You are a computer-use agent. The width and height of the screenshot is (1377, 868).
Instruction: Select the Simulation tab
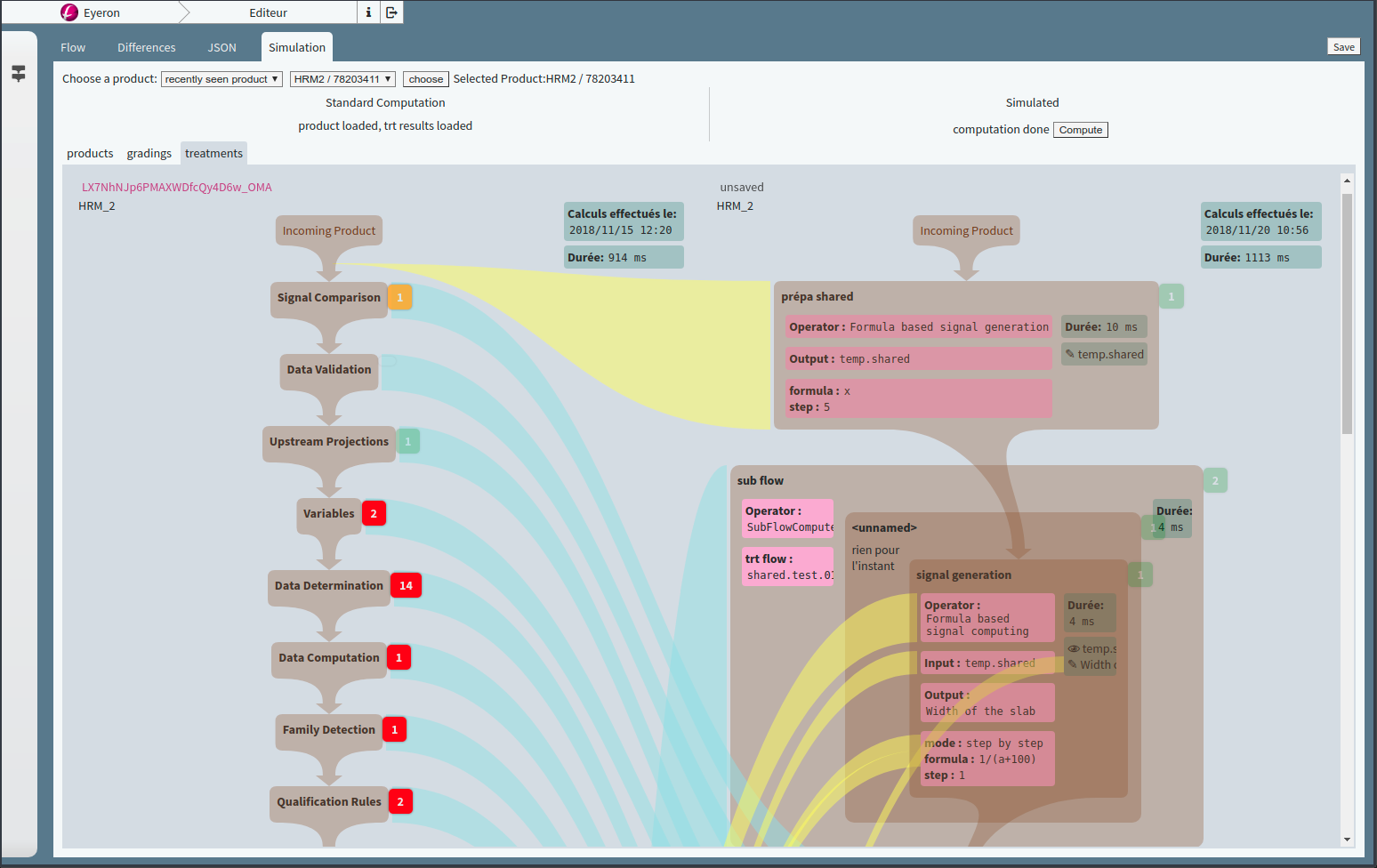(x=297, y=47)
